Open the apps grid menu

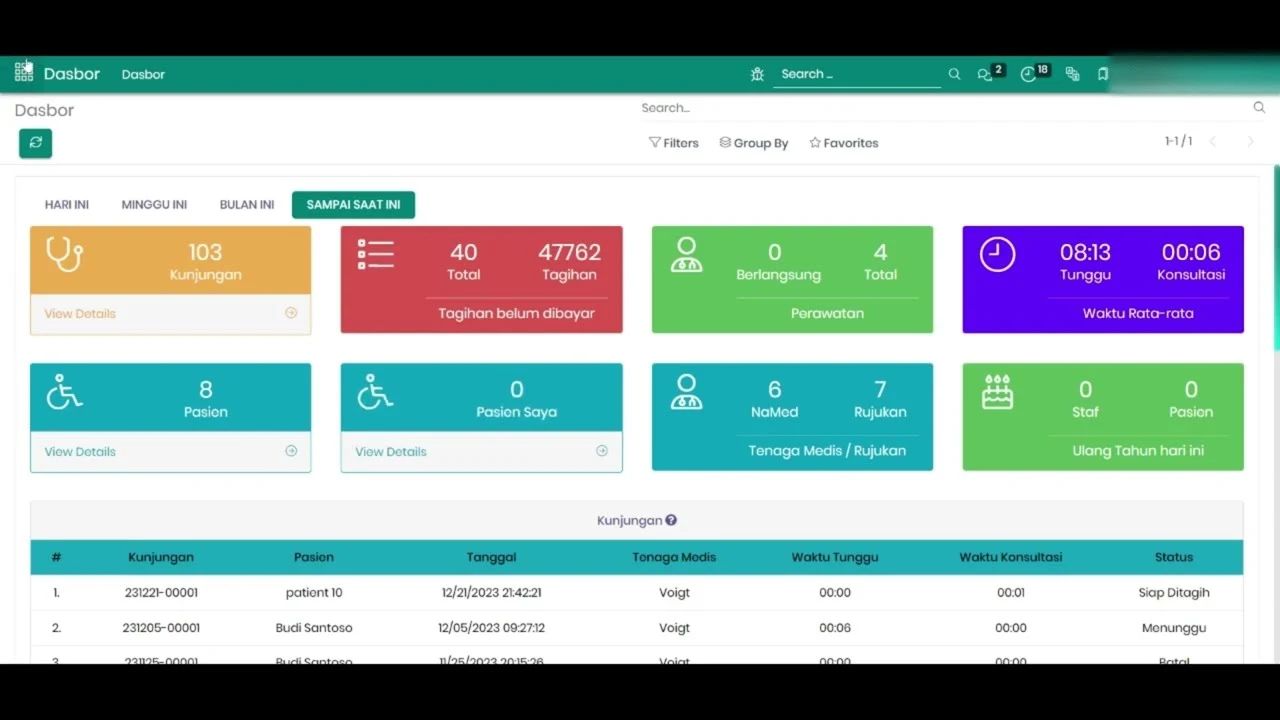[x=22, y=72]
